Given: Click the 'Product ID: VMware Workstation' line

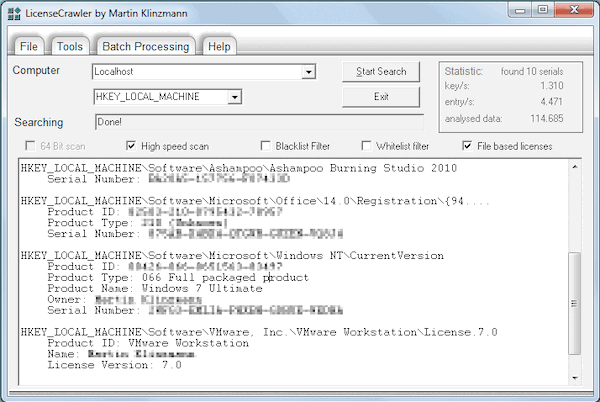Looking at the screenshot, I should [148, 343].
